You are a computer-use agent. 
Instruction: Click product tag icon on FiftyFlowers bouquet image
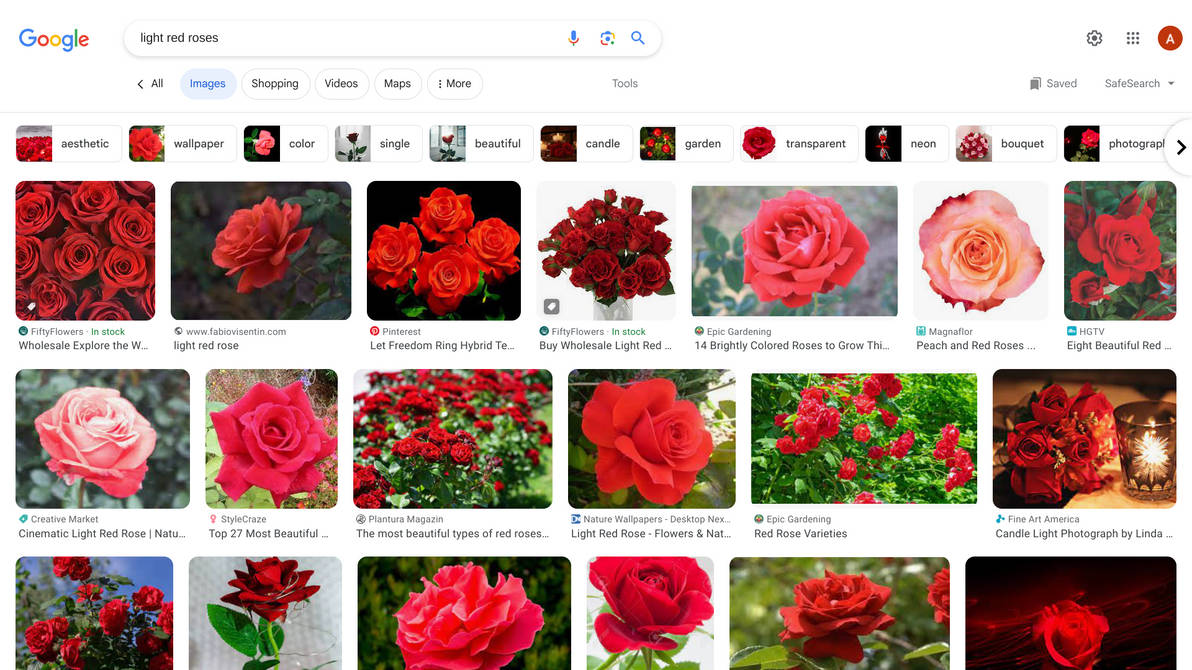point(551,306)
